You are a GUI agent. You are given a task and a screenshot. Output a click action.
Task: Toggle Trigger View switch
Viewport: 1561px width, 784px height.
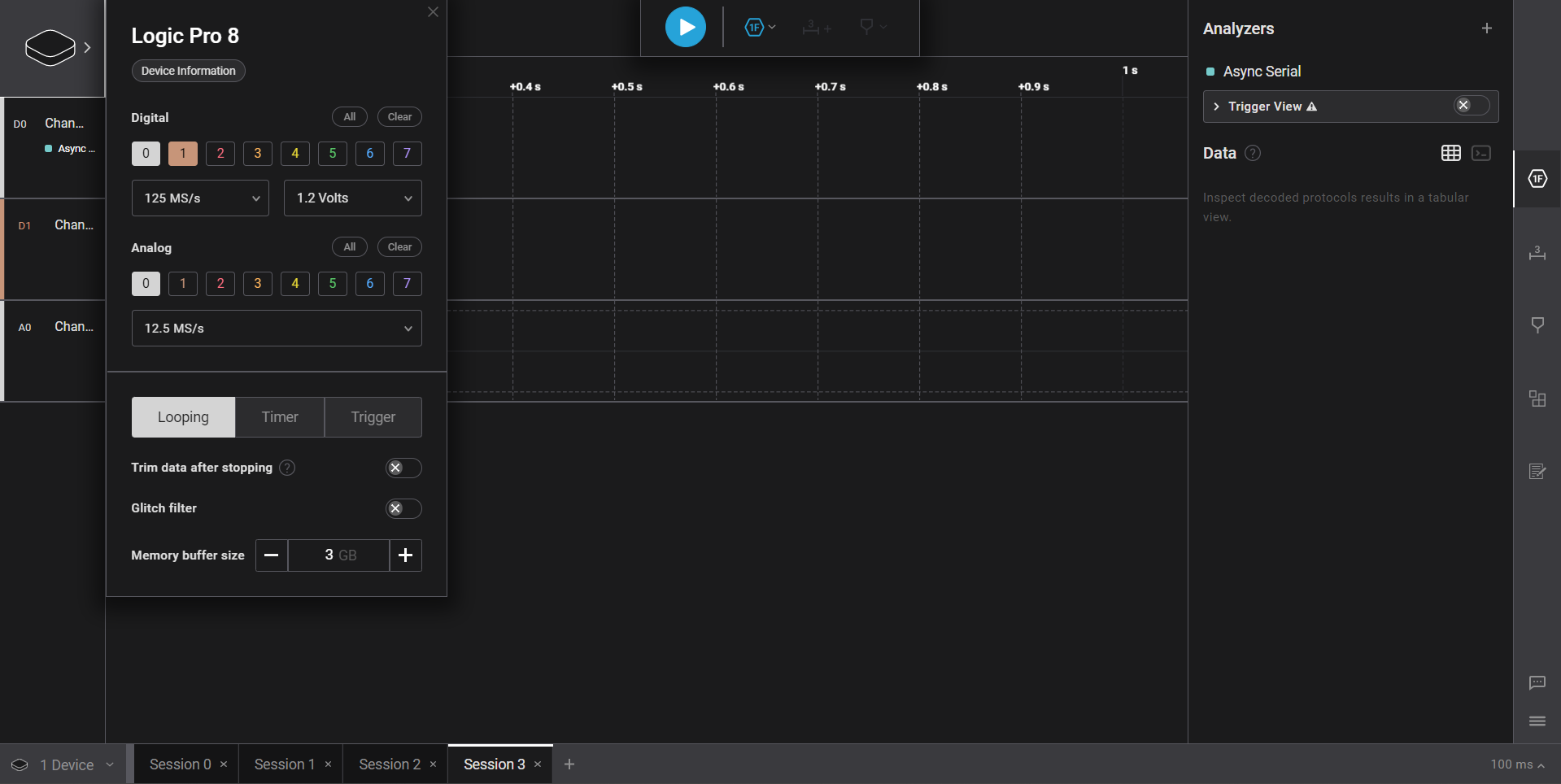tap(1472, 106)
